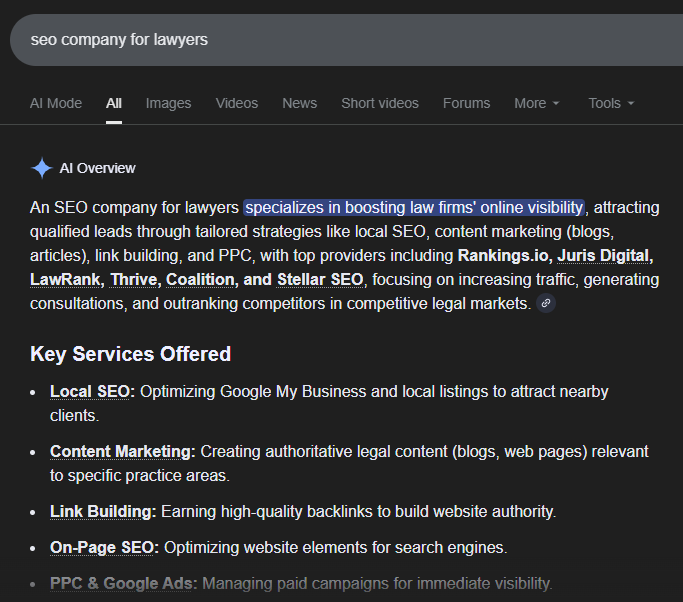
Task: Click the AI Overview sparkle icon
Action: 42,168
